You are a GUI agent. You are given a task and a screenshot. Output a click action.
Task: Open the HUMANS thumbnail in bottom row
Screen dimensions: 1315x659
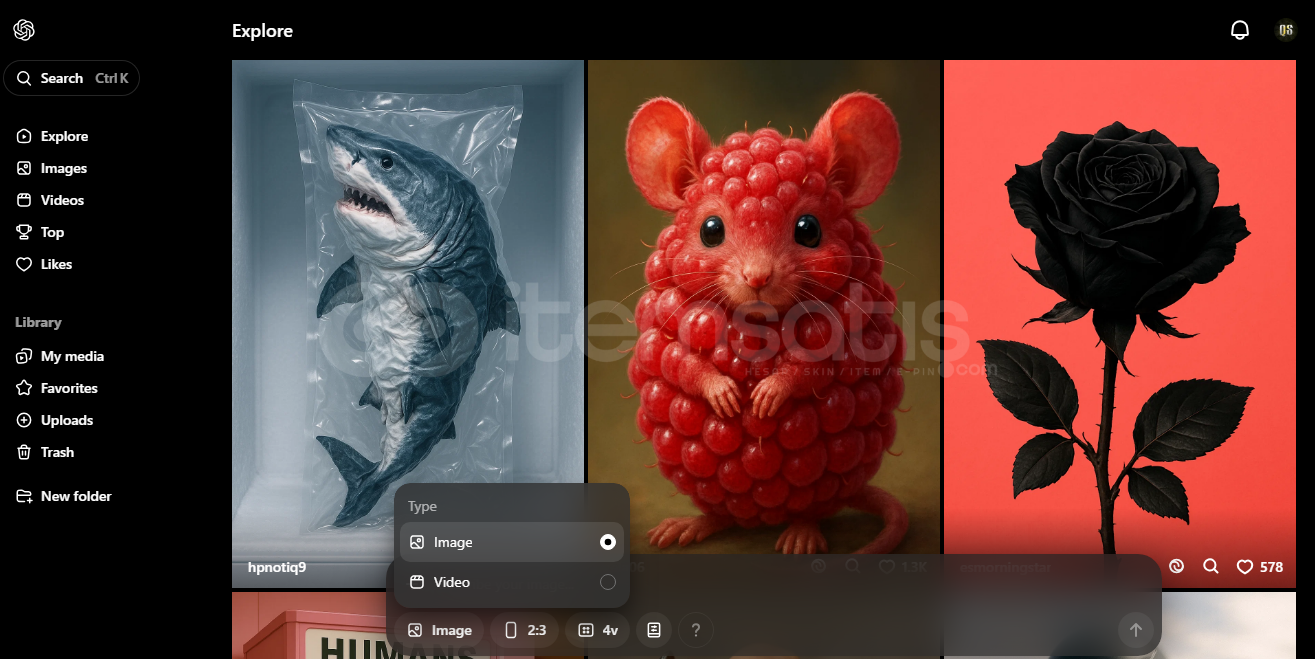(408, 626)
